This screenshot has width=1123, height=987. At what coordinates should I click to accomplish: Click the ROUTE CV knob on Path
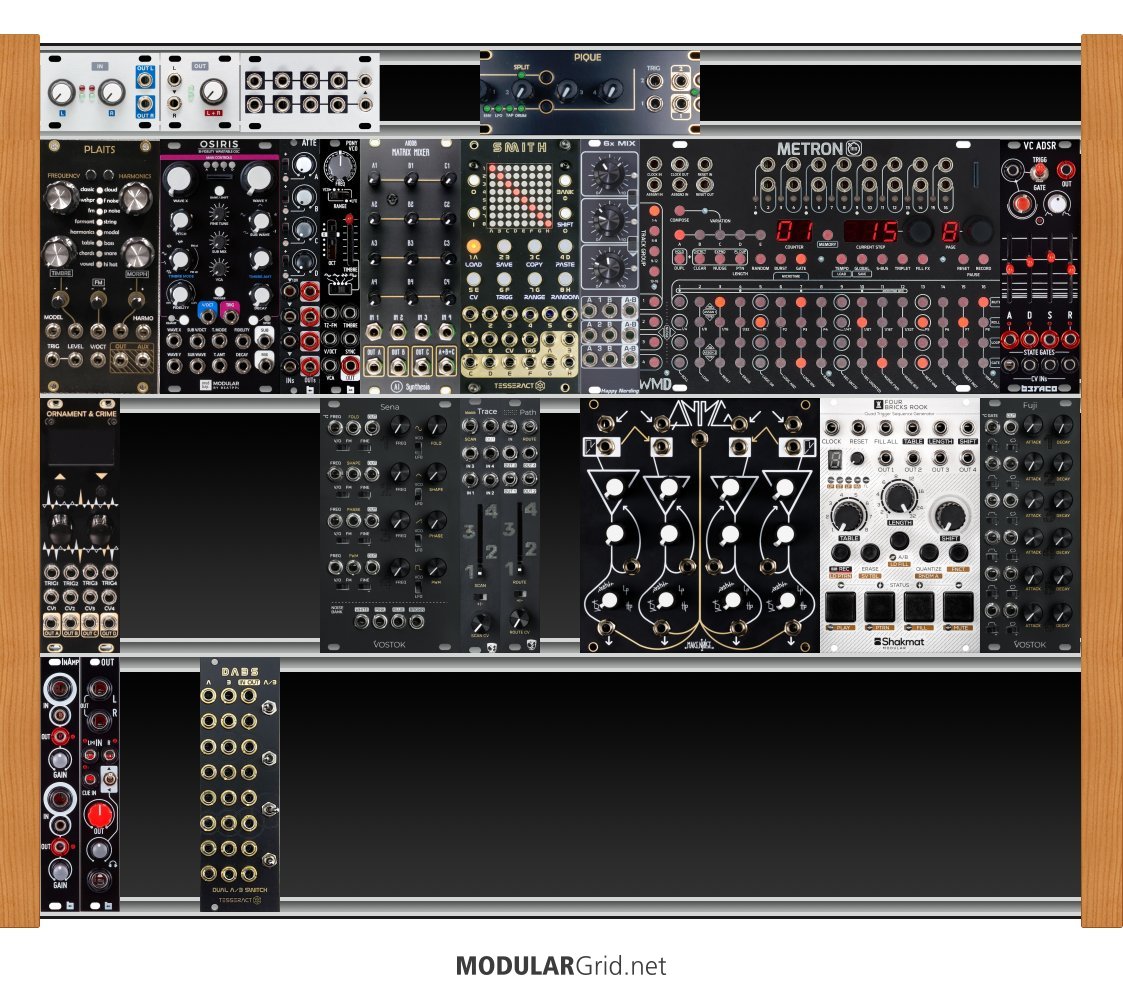tap(519, 619)
